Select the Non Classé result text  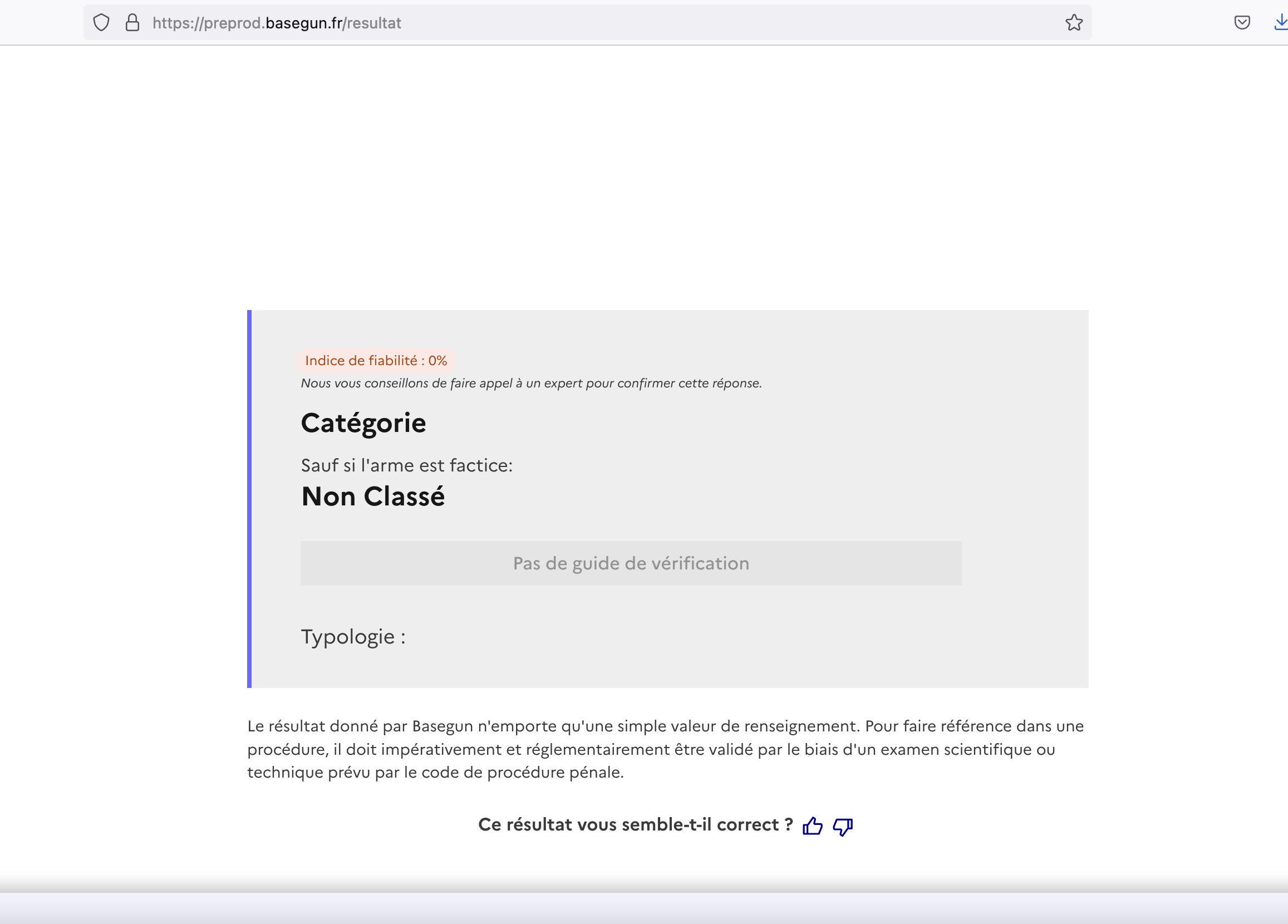pyautogui.click(x=373, y=497)
